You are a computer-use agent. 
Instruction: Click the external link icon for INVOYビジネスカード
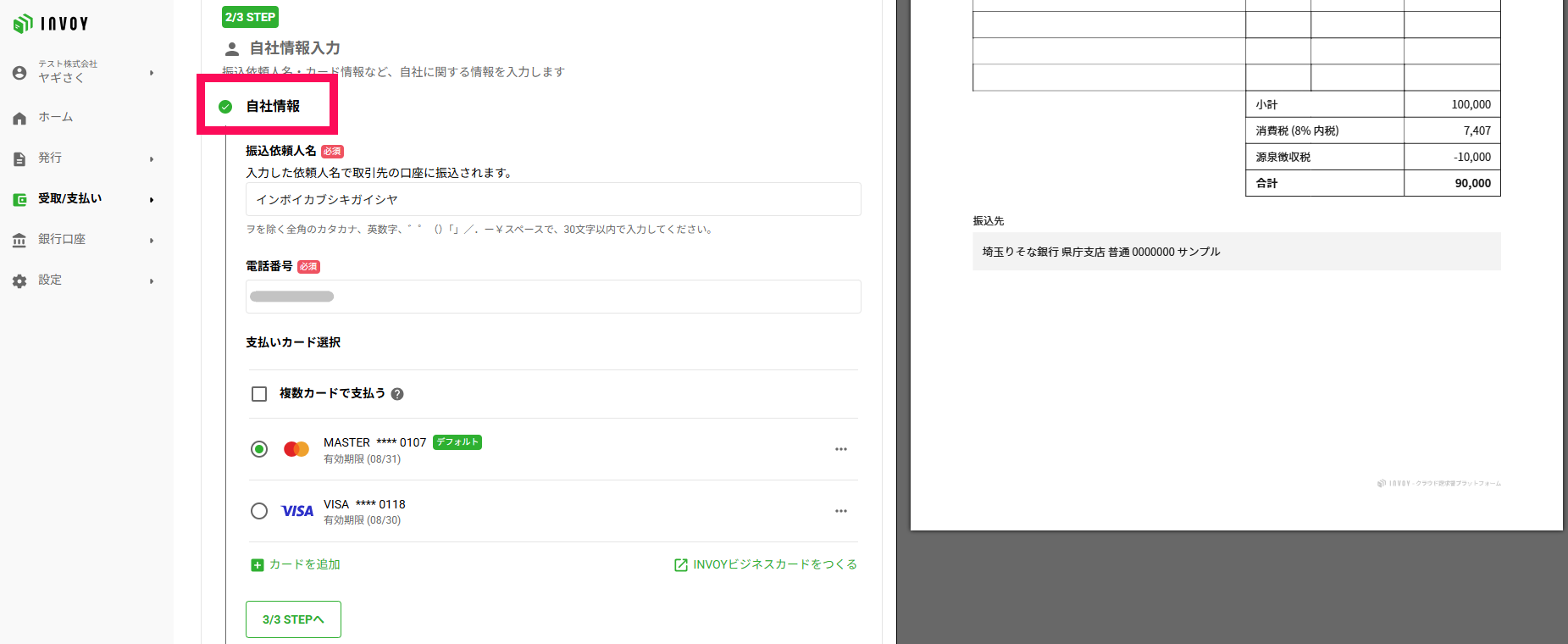click(x=681, y=565)
